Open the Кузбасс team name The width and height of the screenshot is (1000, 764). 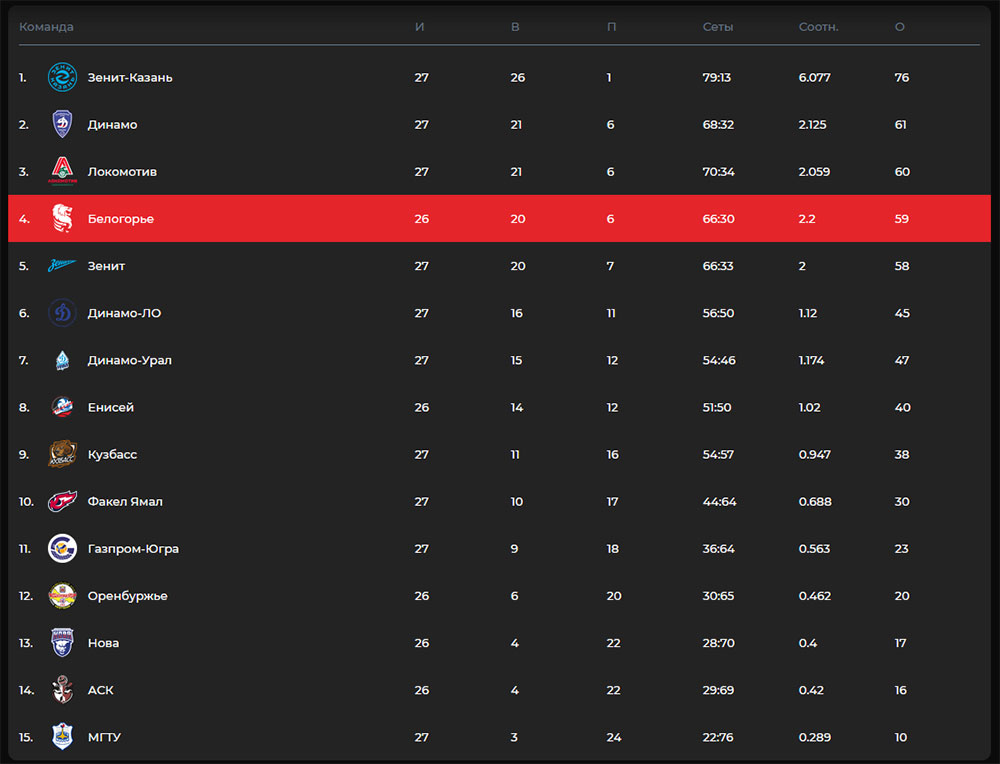click(x=112, y=454)
